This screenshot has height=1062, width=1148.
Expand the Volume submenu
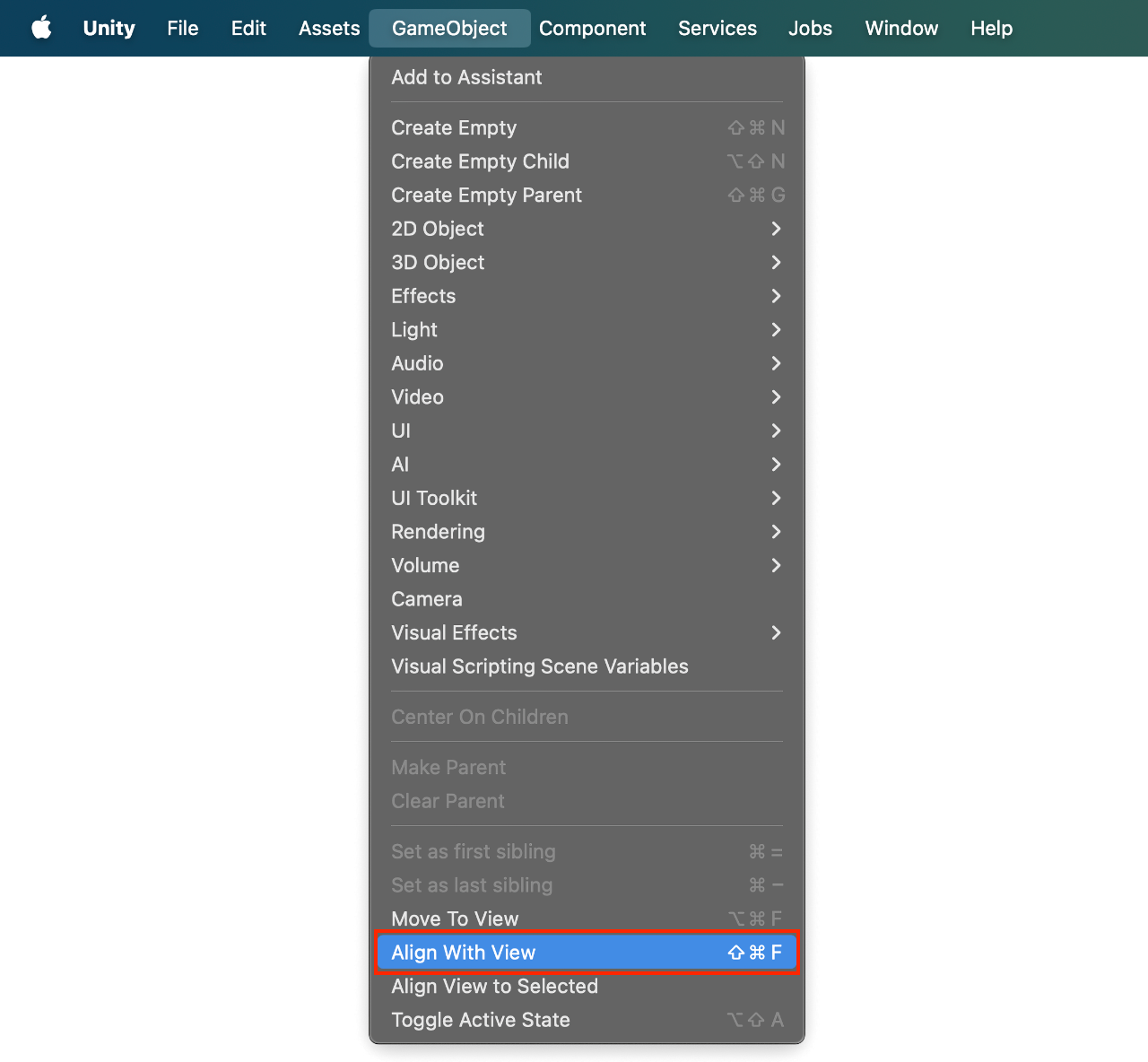coord(587,565)
